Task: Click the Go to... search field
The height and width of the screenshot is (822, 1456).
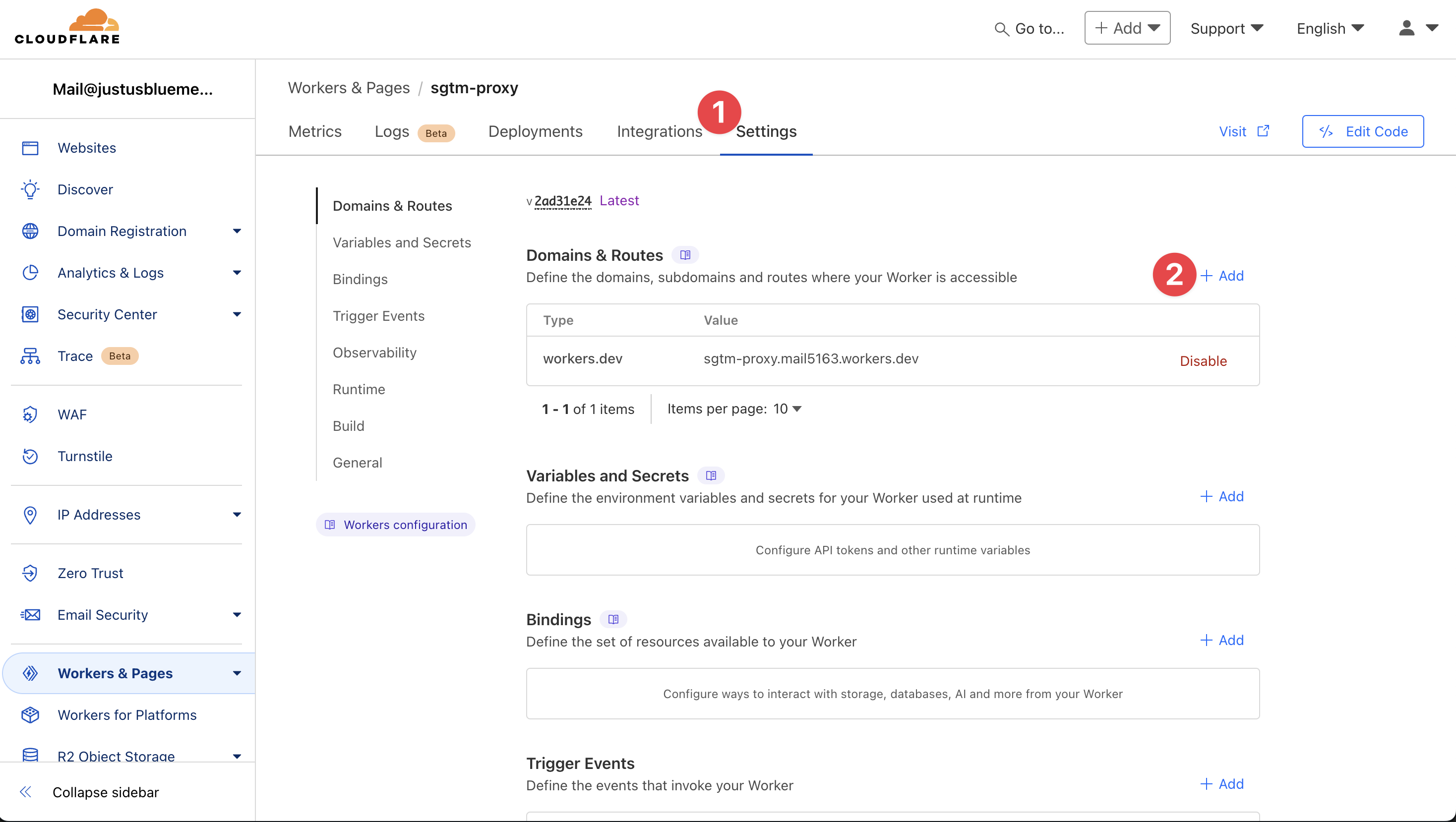Action: pos(1030,28)
